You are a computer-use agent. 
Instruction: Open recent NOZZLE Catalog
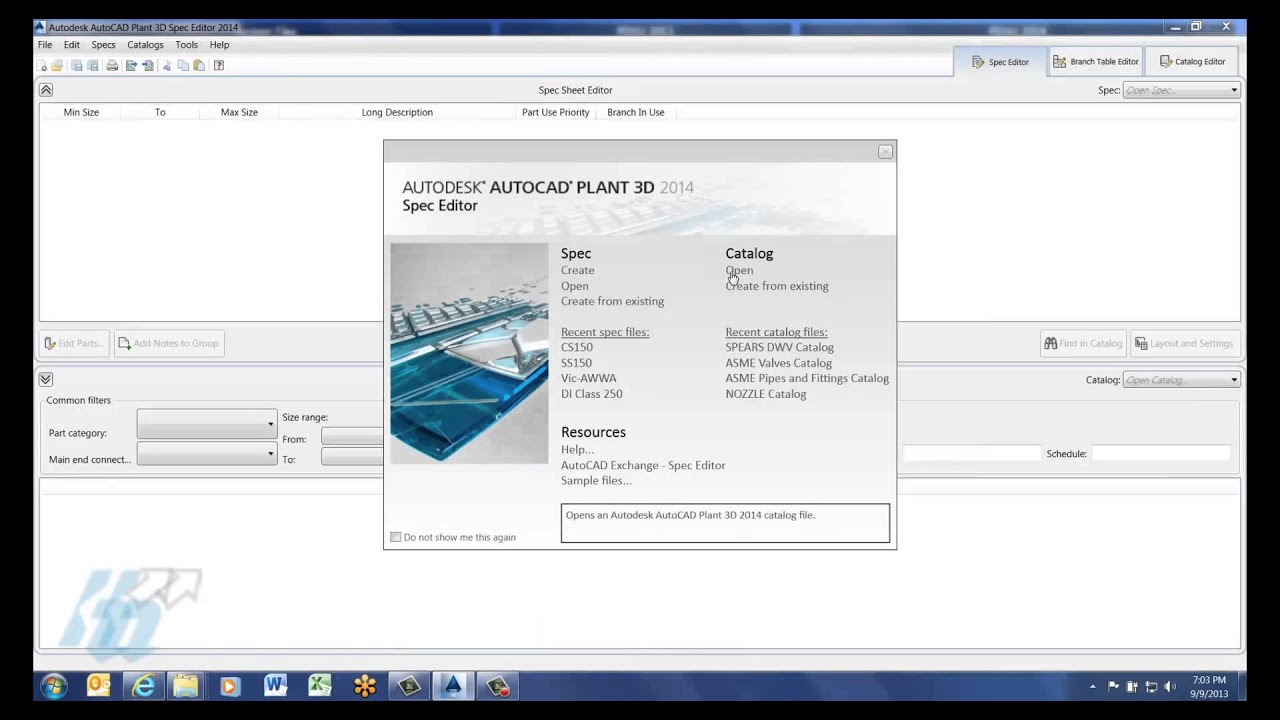coord(766,394)
